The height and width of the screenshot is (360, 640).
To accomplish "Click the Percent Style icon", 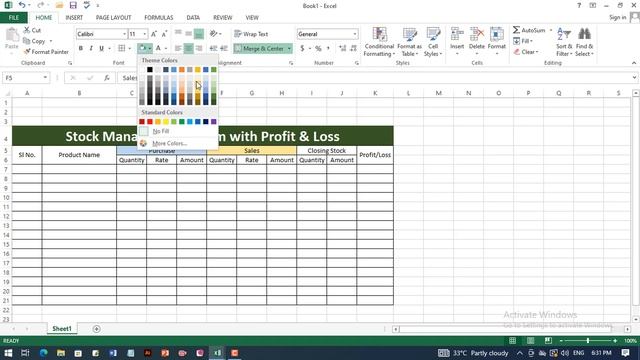I will pos(318,48).
